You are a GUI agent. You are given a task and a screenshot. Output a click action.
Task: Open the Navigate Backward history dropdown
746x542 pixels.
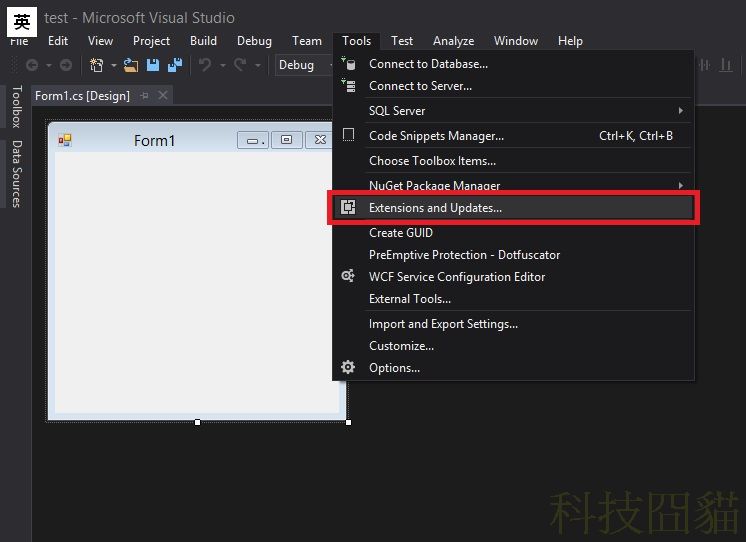(49, 65)
